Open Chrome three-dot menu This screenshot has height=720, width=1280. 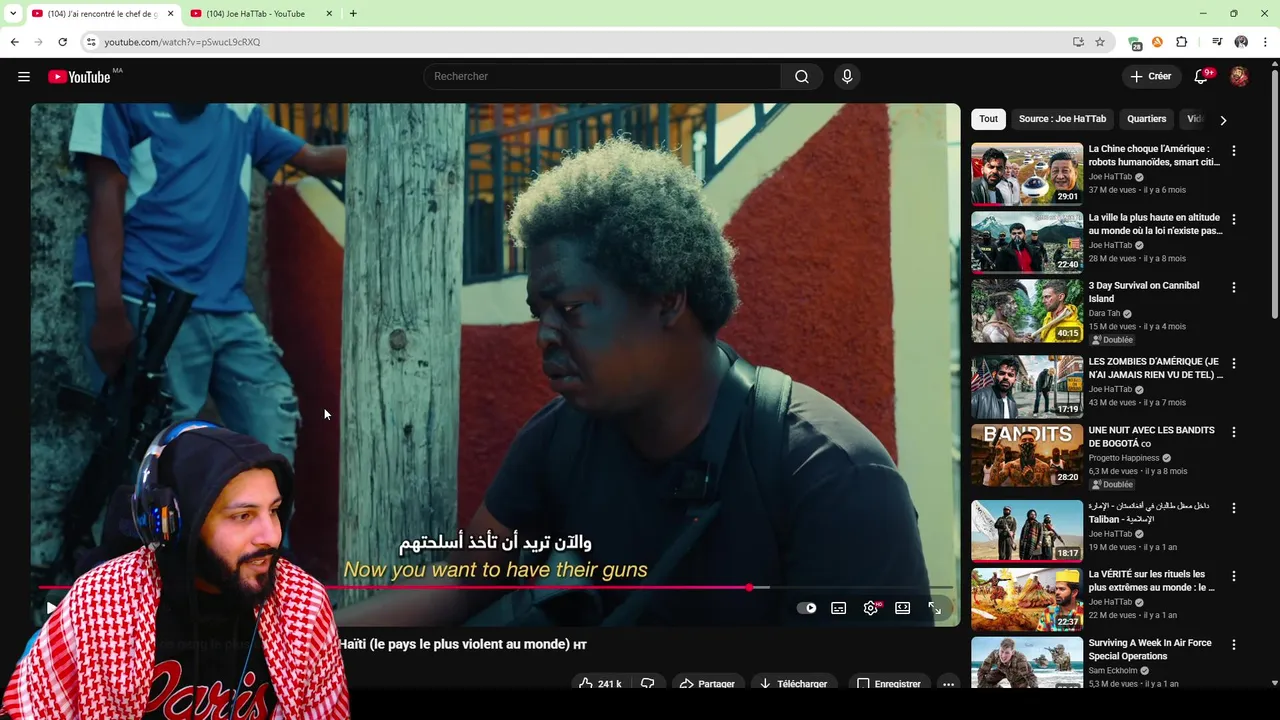pos(1265,42)
